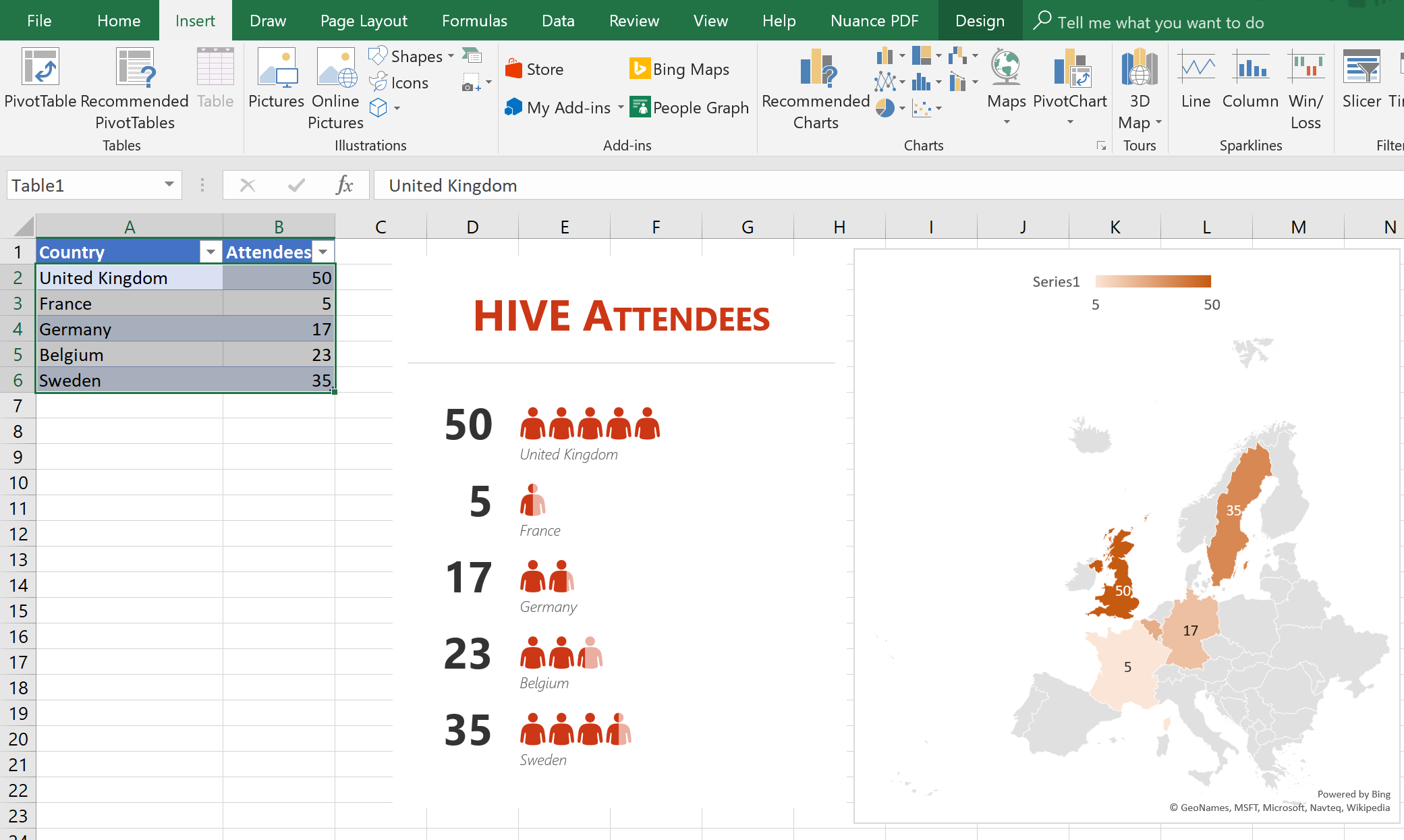Insert a statistic histogram chart

point(921,82)
